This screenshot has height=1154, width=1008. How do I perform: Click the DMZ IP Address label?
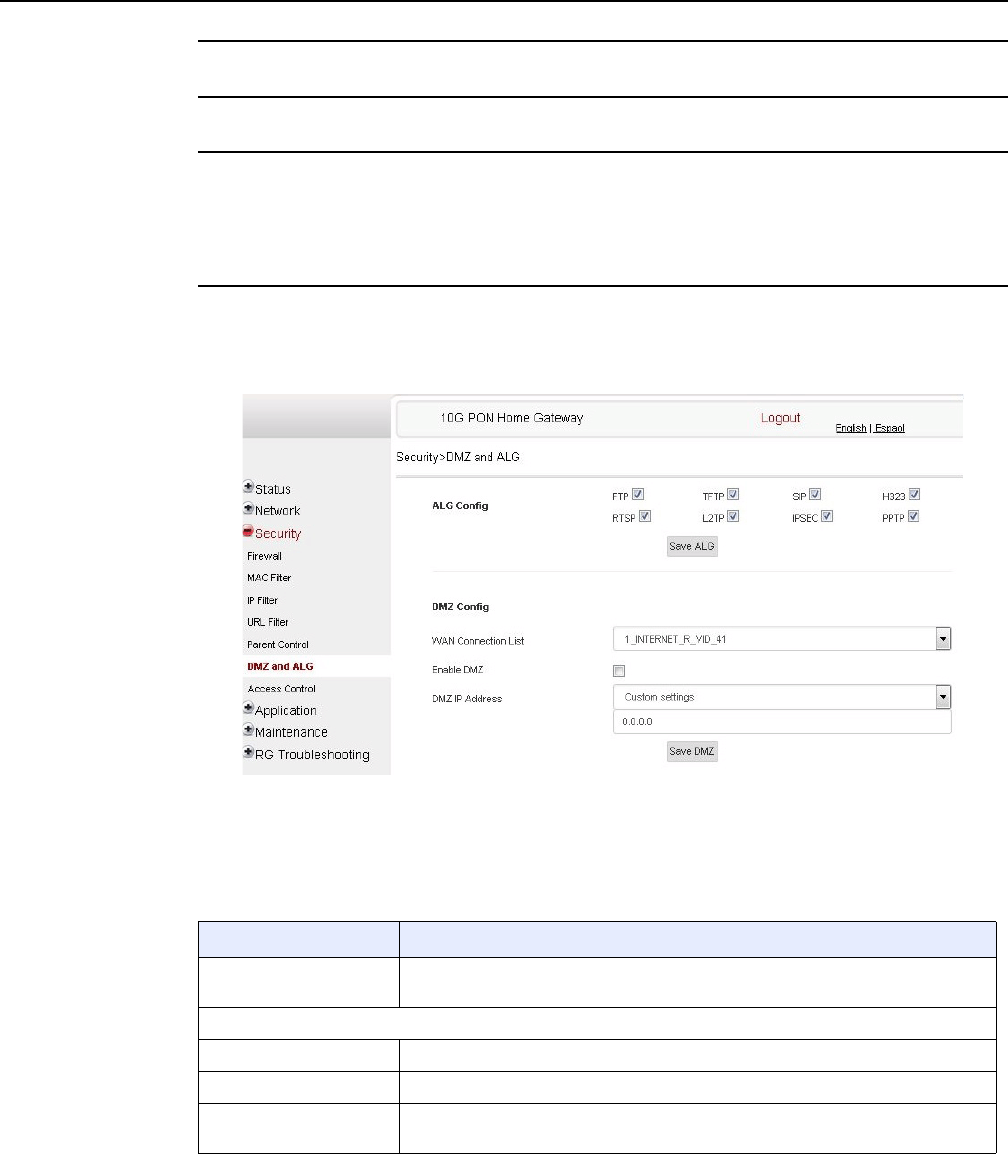pyautogui.click(x=466, y=699)
